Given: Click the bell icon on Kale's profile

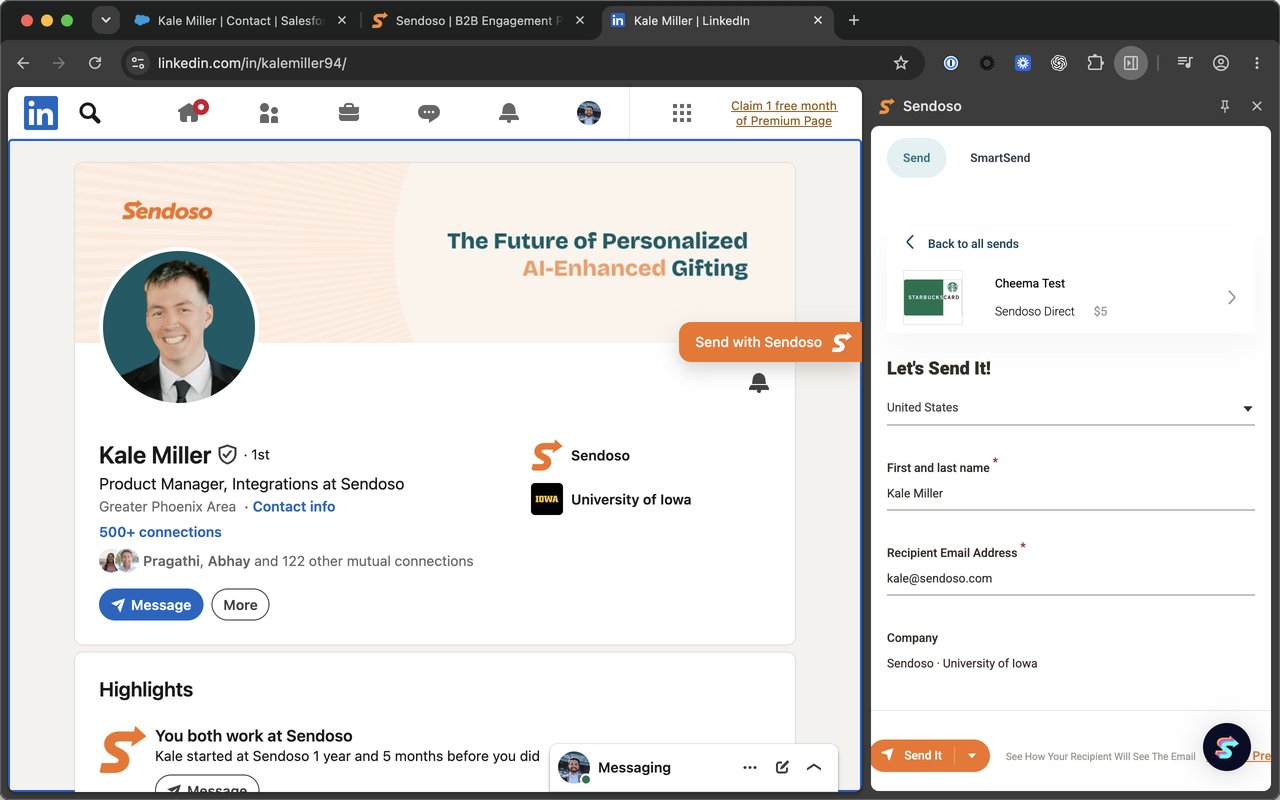Looking at the screenshot, I should coord(759,382).
